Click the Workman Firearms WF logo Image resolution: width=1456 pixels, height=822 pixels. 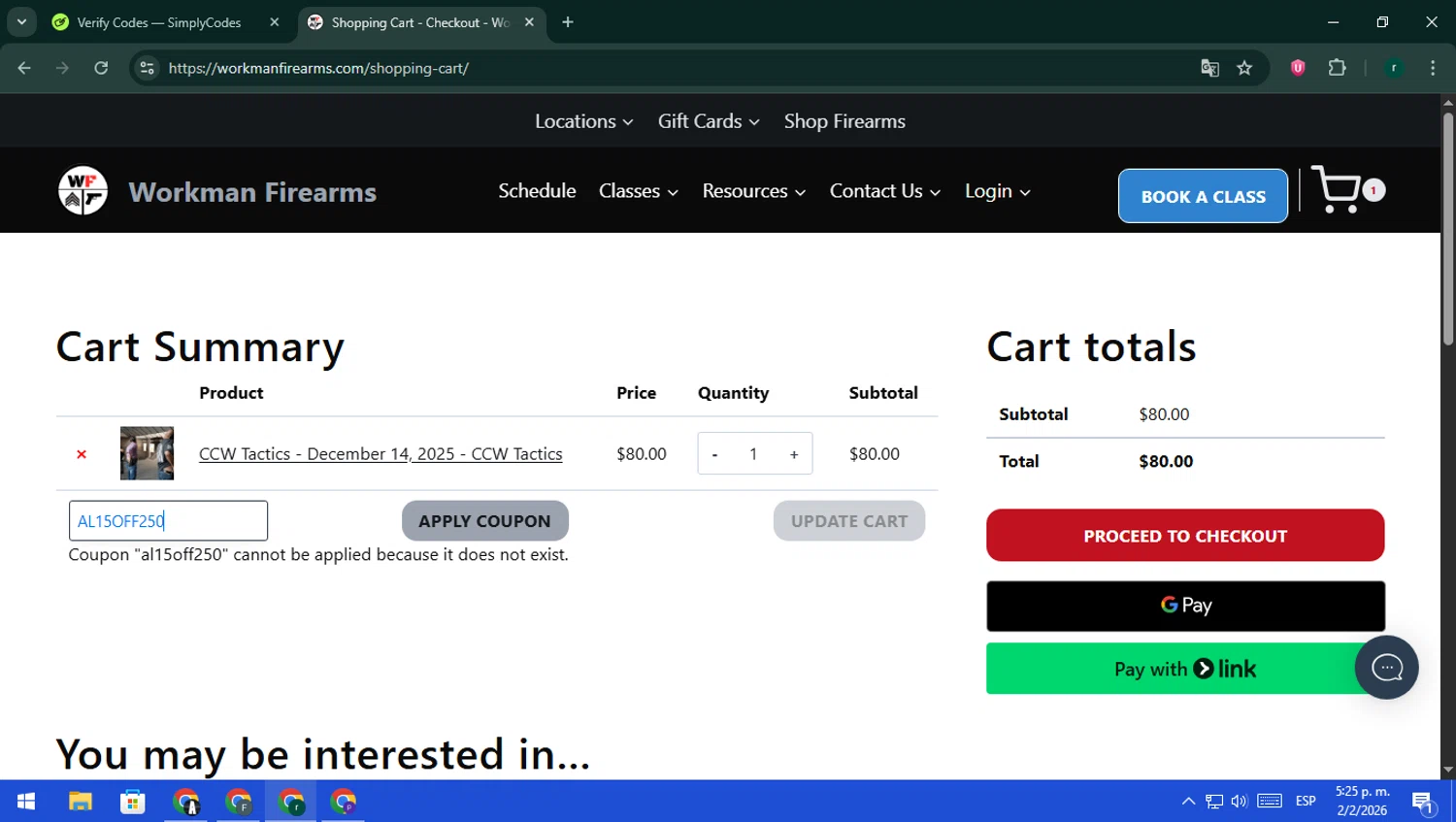pyautogui.click(x=83, y=190)
